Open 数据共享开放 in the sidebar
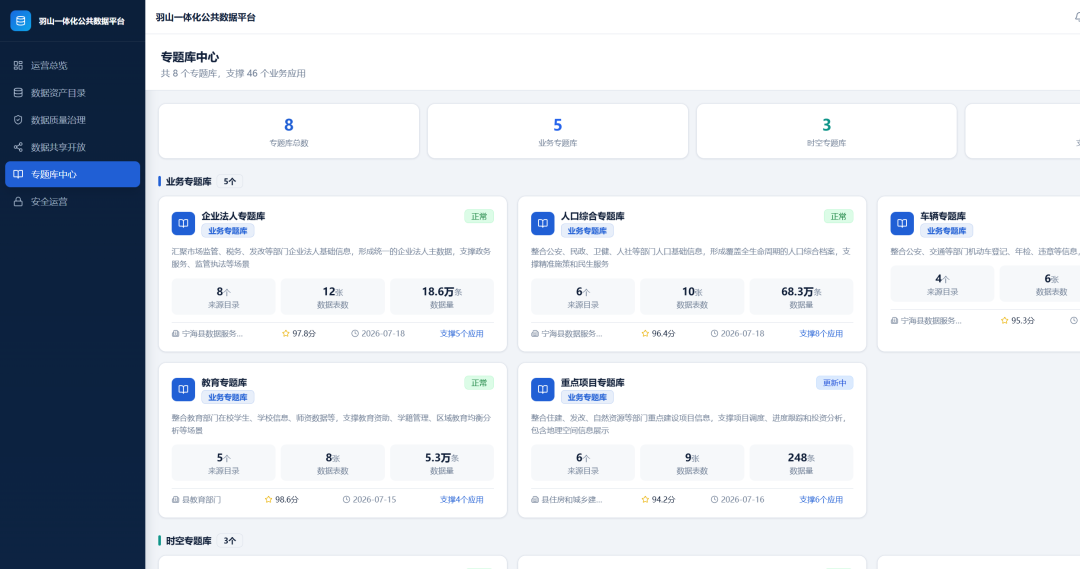Screen dimensions: 1080x569 point(72,147)
